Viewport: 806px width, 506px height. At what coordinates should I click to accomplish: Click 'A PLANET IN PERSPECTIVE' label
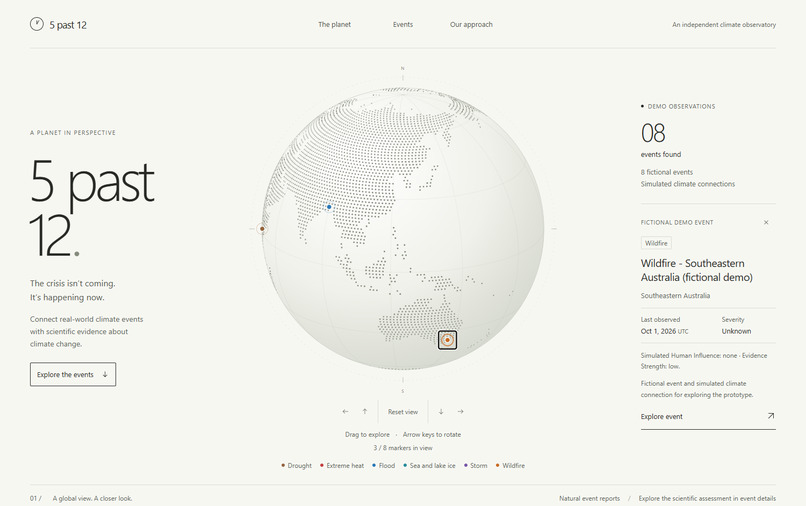point(72,133)
